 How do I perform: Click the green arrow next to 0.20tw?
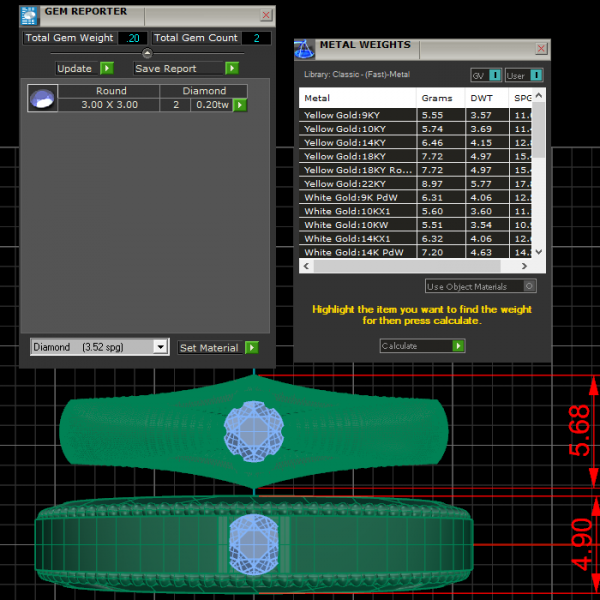click(x=240, y=105)
